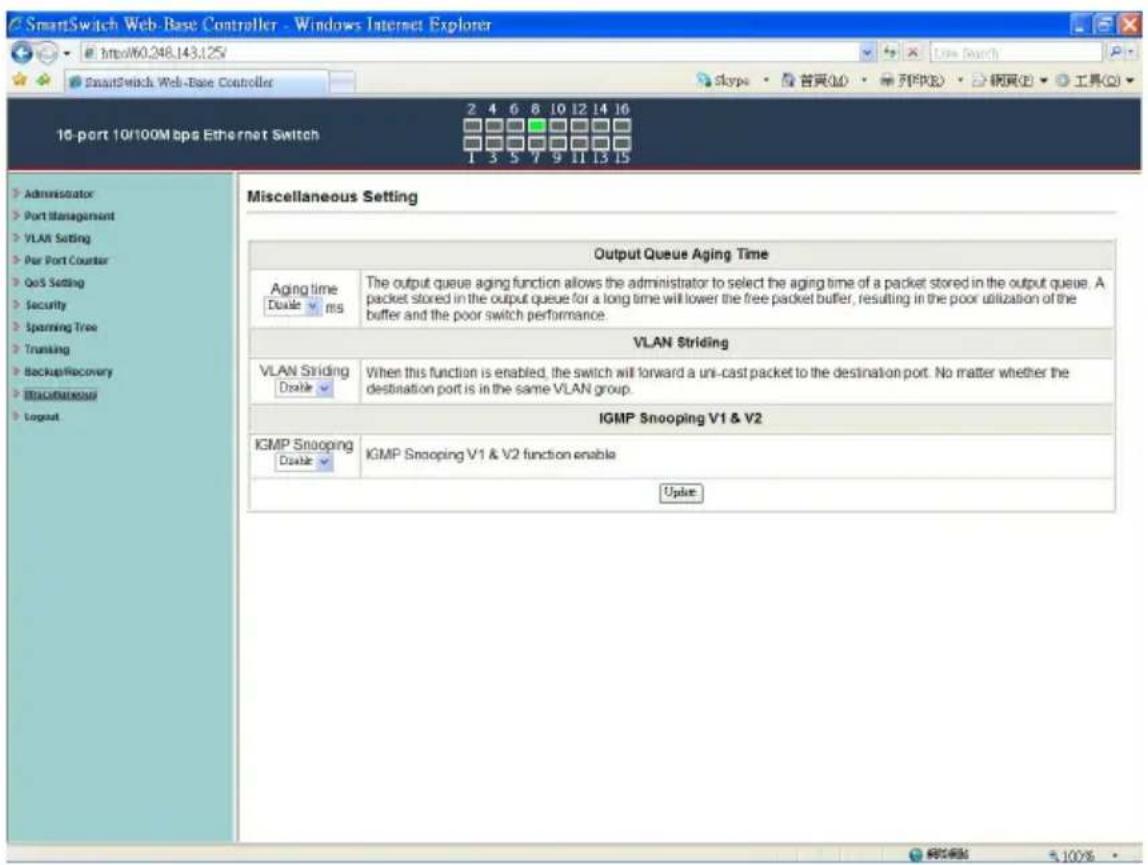
Task: Open search provider dropdown arrow
Action: tap(1132, 53)
